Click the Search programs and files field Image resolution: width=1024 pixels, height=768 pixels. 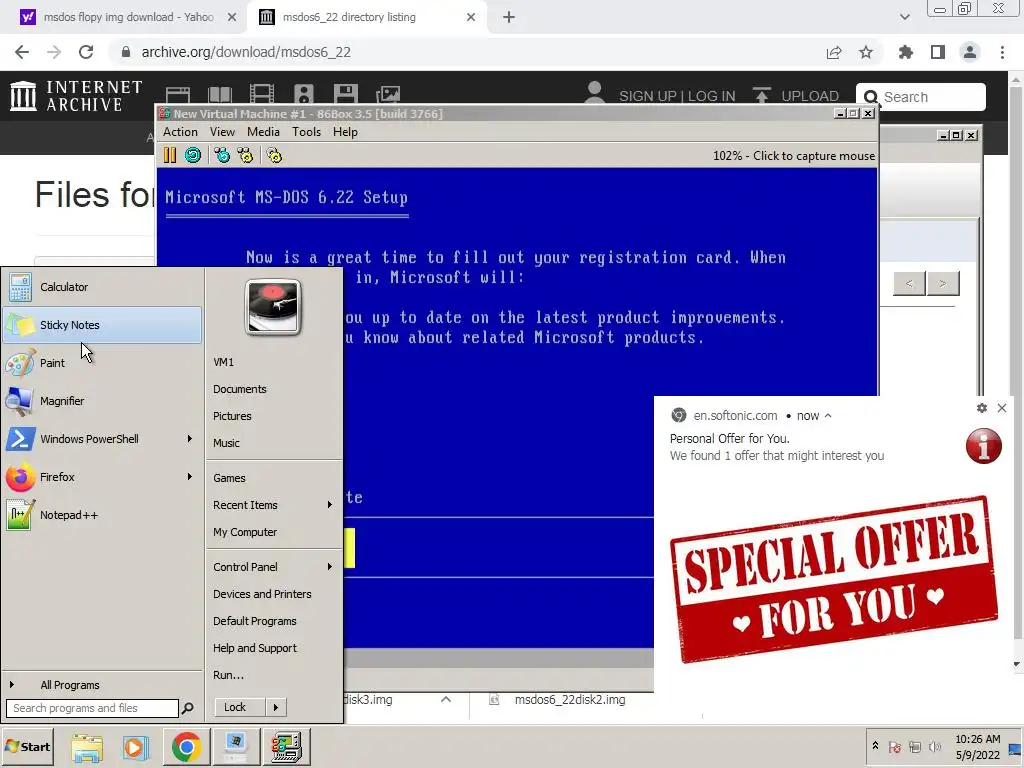point(91,708)
